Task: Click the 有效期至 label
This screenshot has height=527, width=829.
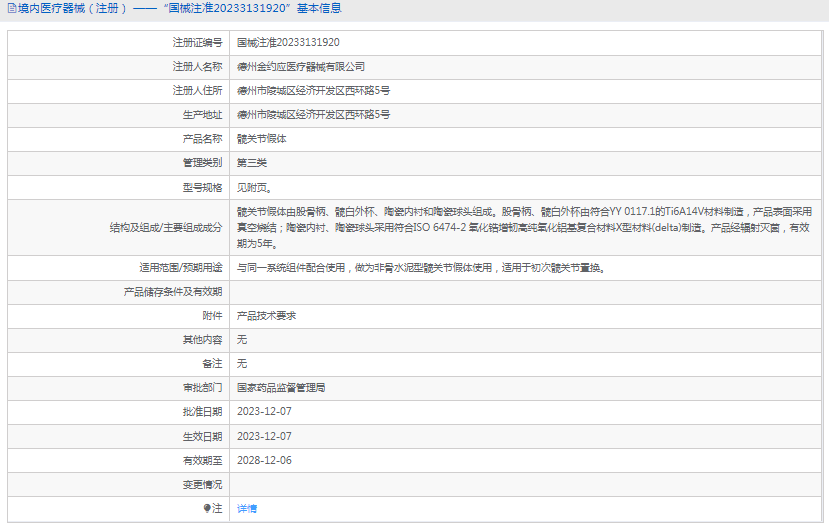Action: pyautogui.click(x=202, y=460)
